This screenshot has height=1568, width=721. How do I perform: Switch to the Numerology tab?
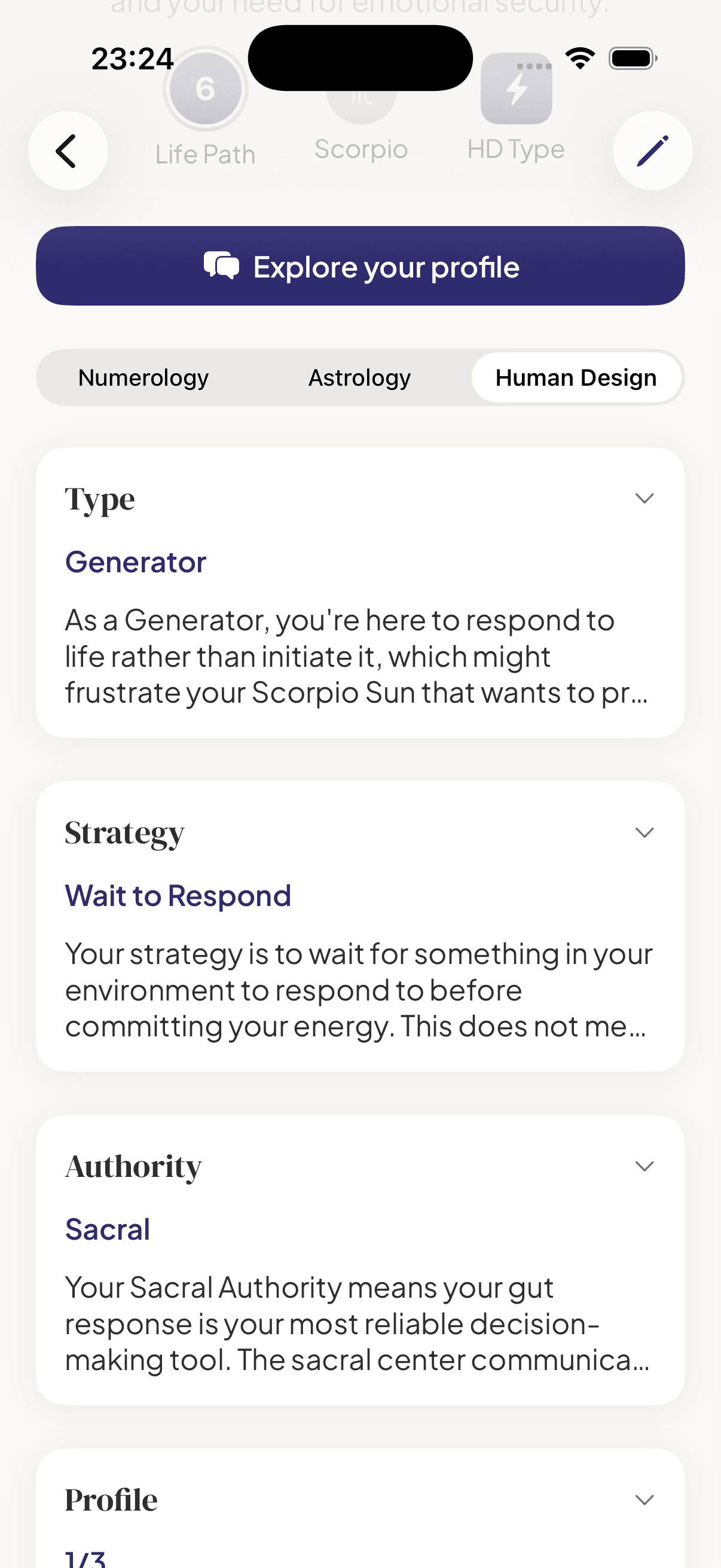[x=143, y=377]
